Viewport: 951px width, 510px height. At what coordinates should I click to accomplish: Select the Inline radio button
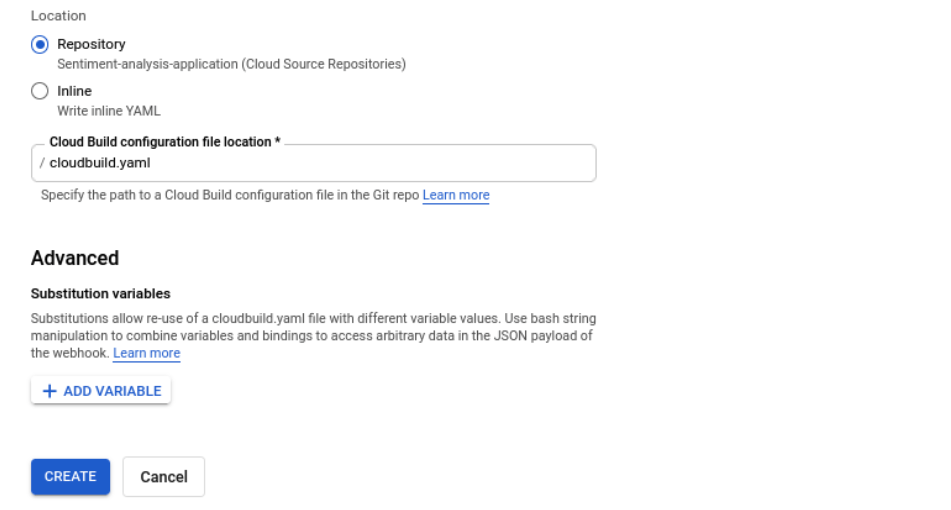pos(40,91)
